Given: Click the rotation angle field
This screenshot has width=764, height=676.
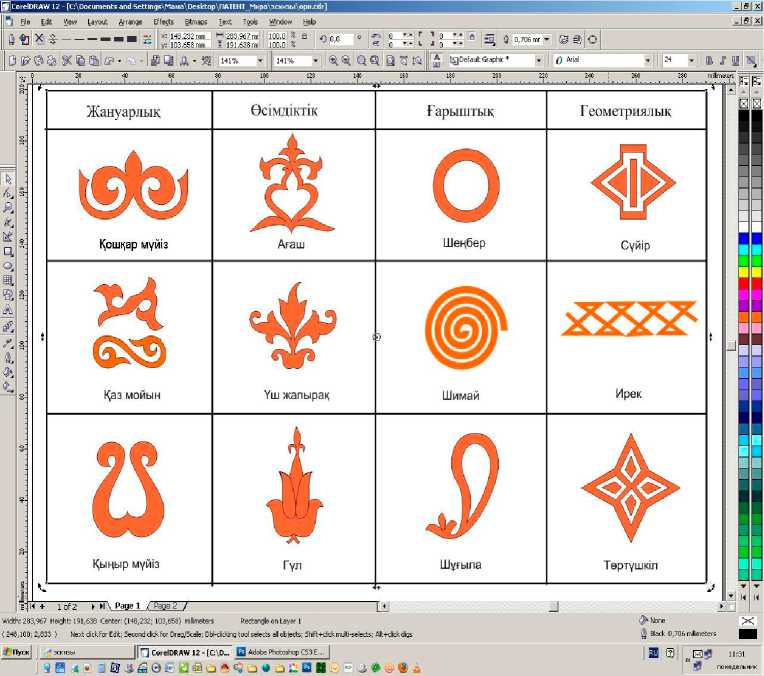Looking at the screenshot, I should point(340,39).
